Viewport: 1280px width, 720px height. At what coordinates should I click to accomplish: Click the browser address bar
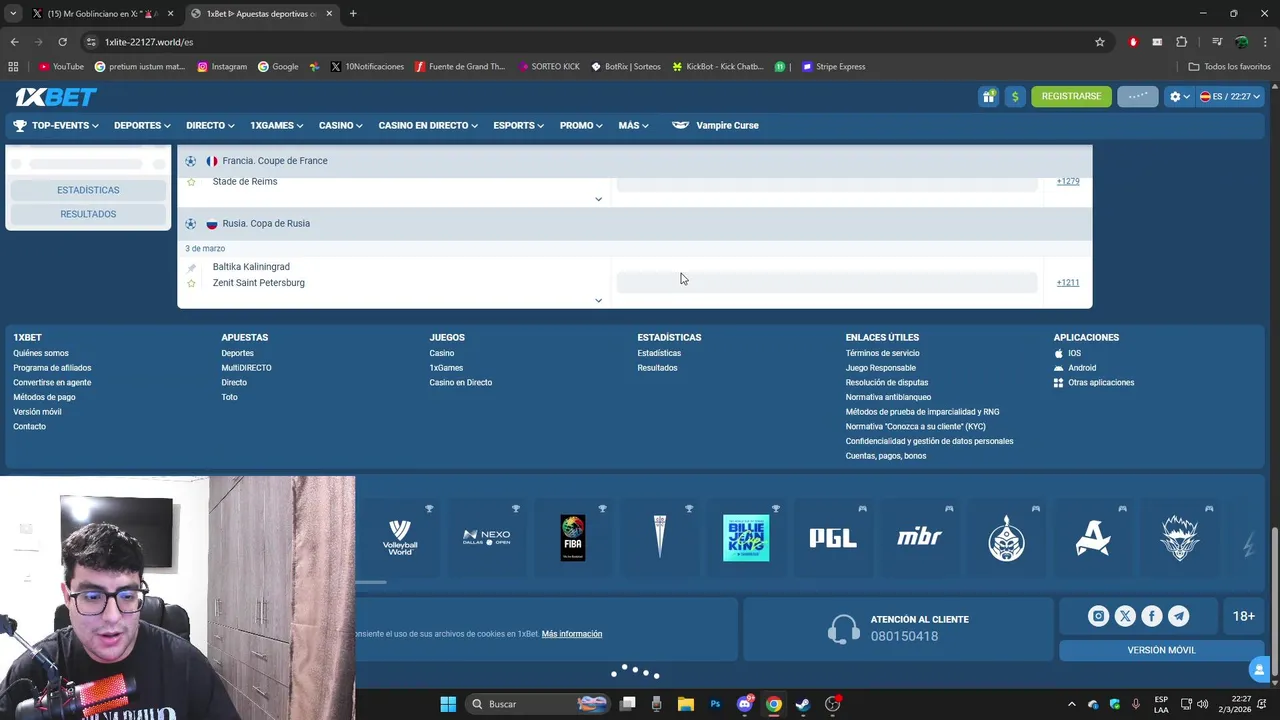[x=590, y=42]
